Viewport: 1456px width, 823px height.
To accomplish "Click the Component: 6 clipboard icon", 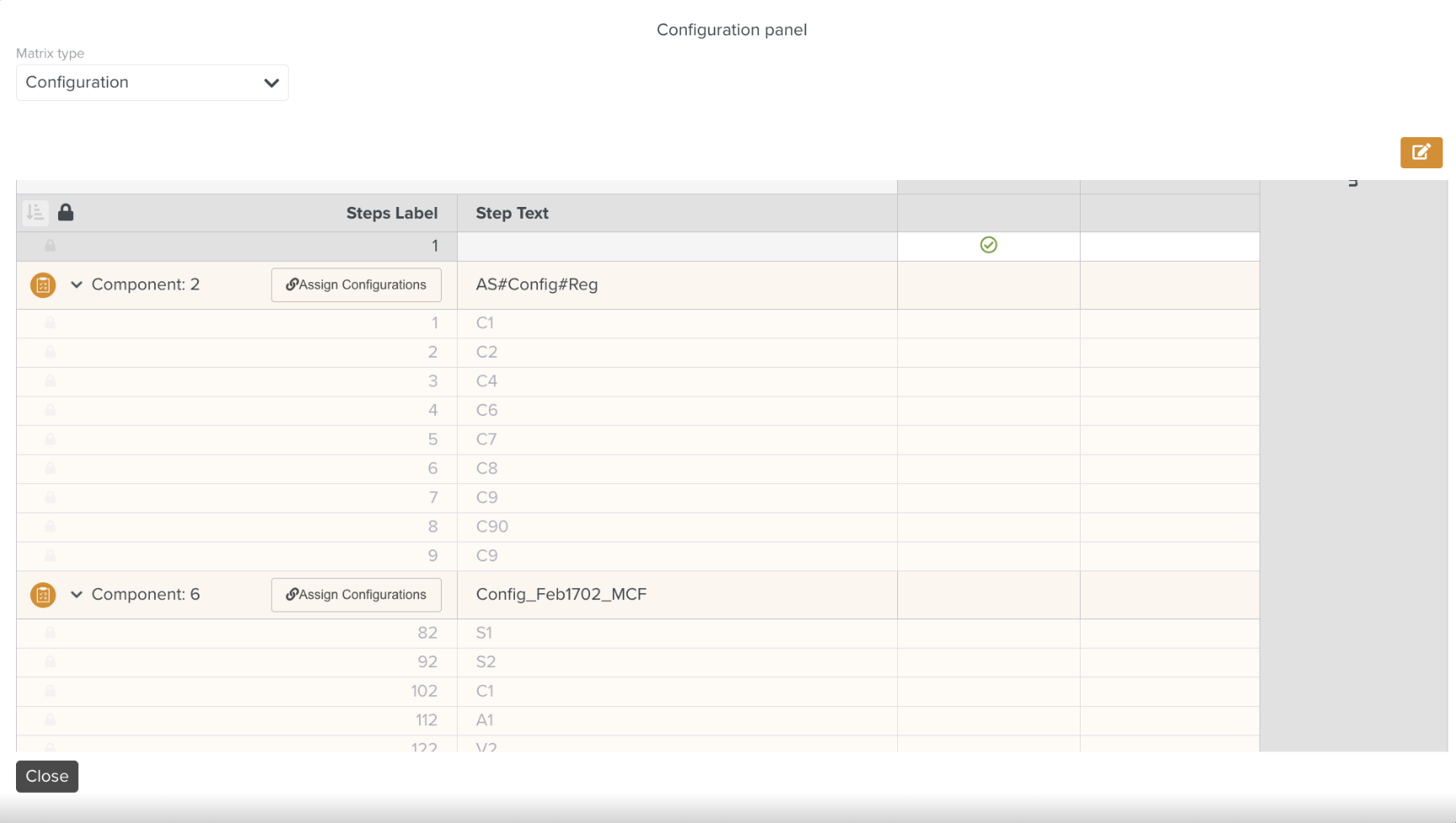I will click(43, 595).
